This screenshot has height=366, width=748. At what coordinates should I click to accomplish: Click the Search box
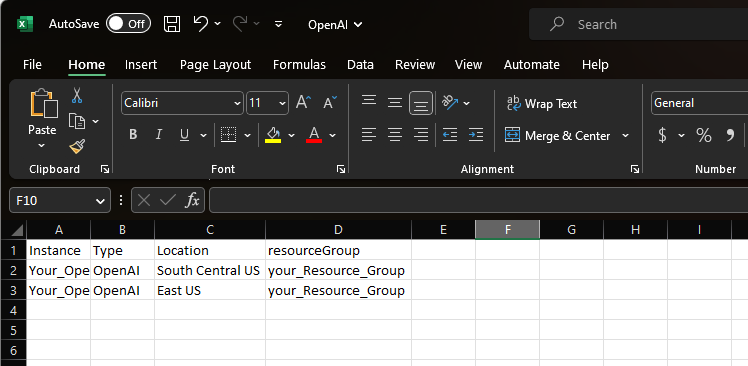(x=638, y=24)
